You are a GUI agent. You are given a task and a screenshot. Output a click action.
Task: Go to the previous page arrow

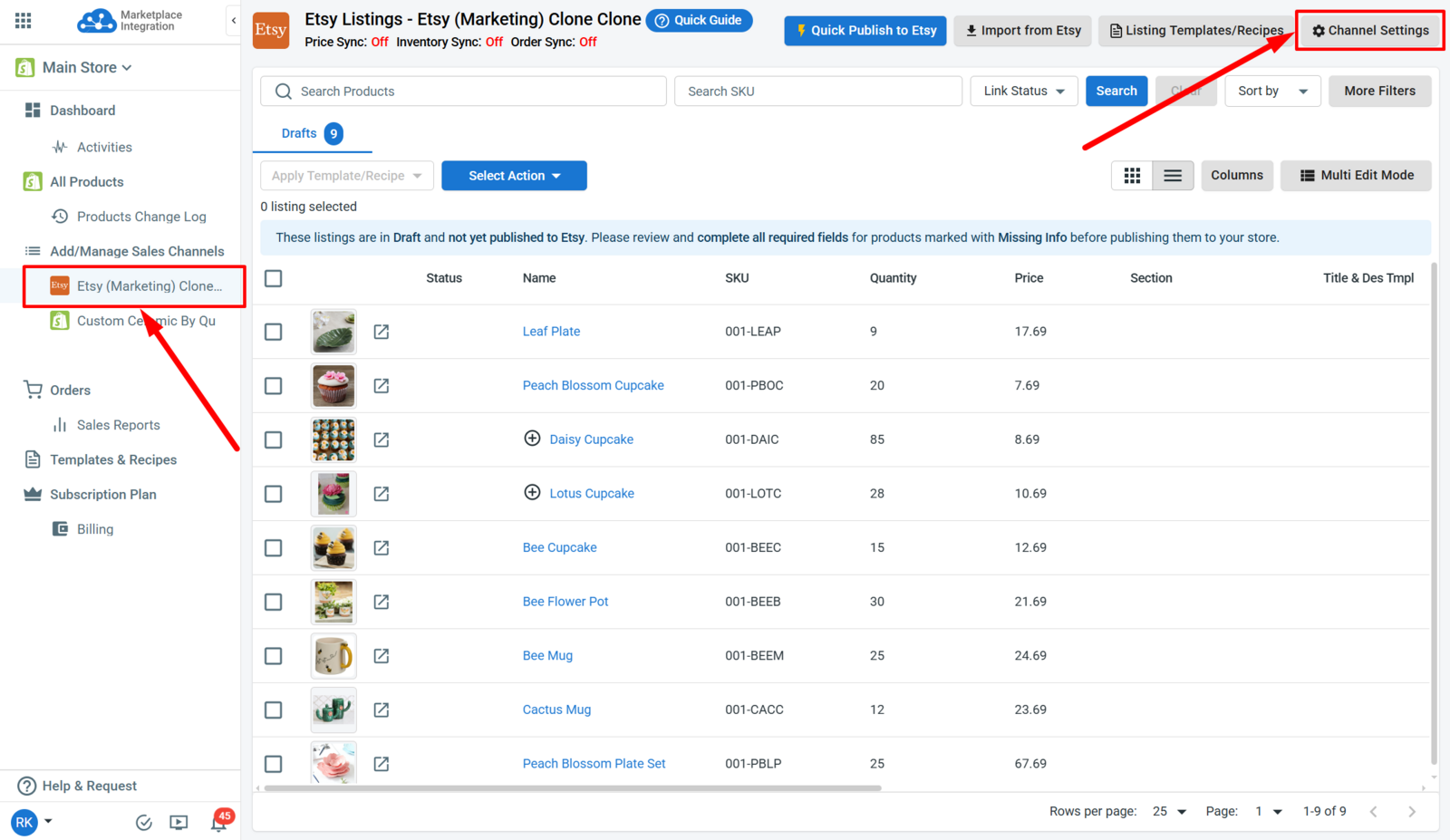[x=1374, y=812]
